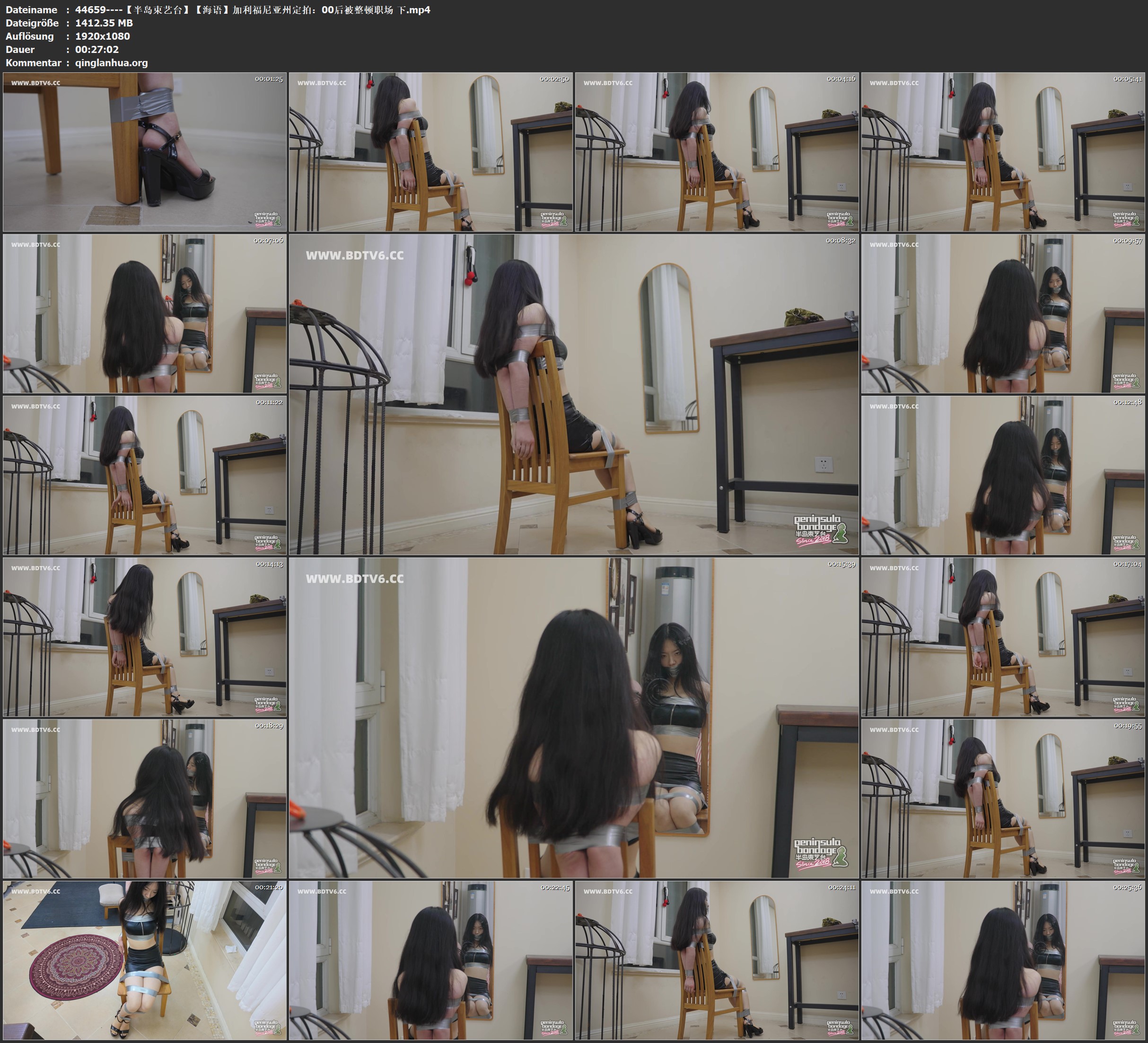Select the last frame at 00:25:36
This screenshot has width=1148, height=1043.
[x=1003, y=960]
